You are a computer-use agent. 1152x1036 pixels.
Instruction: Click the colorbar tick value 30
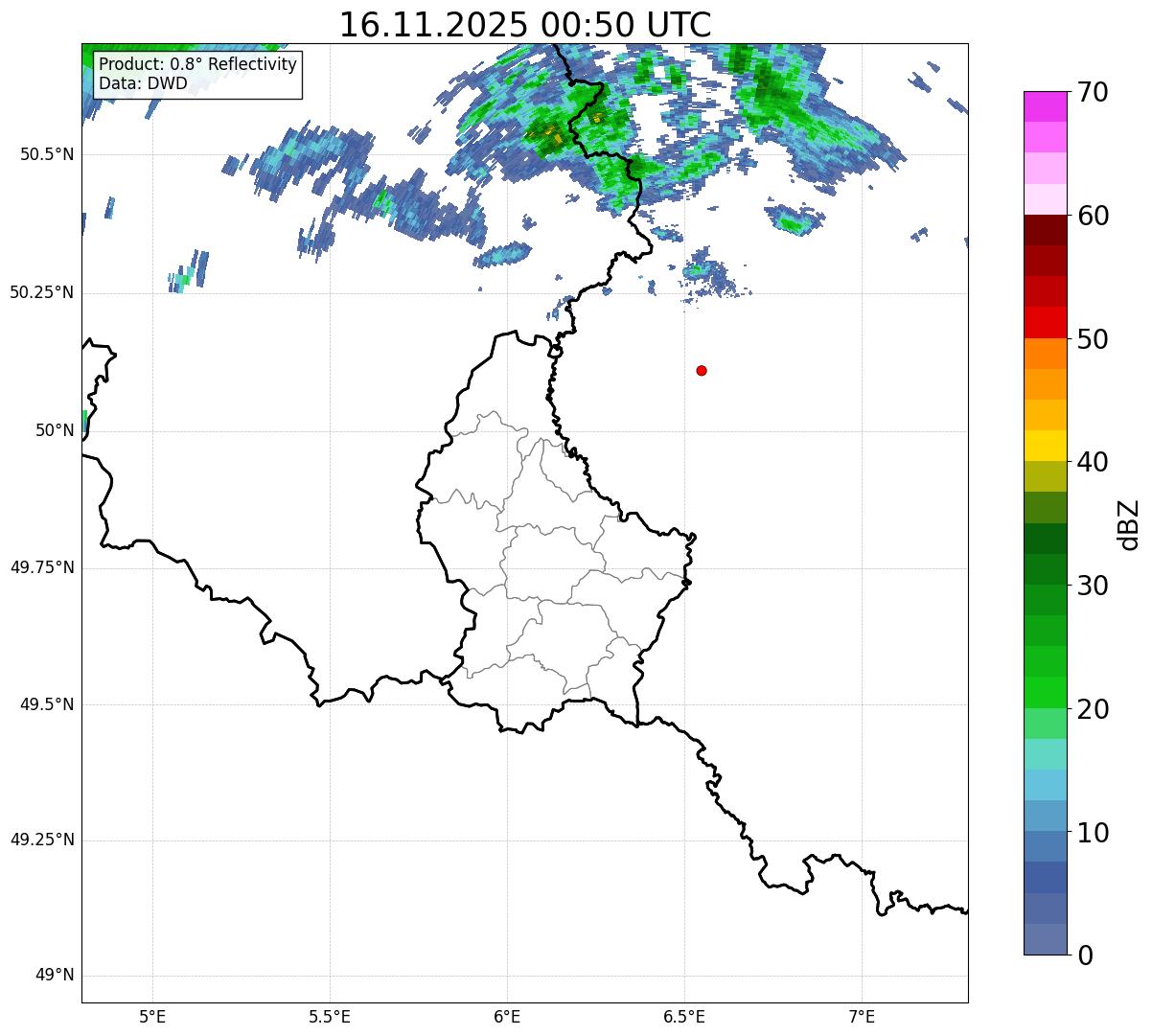tap(1093, 586)
